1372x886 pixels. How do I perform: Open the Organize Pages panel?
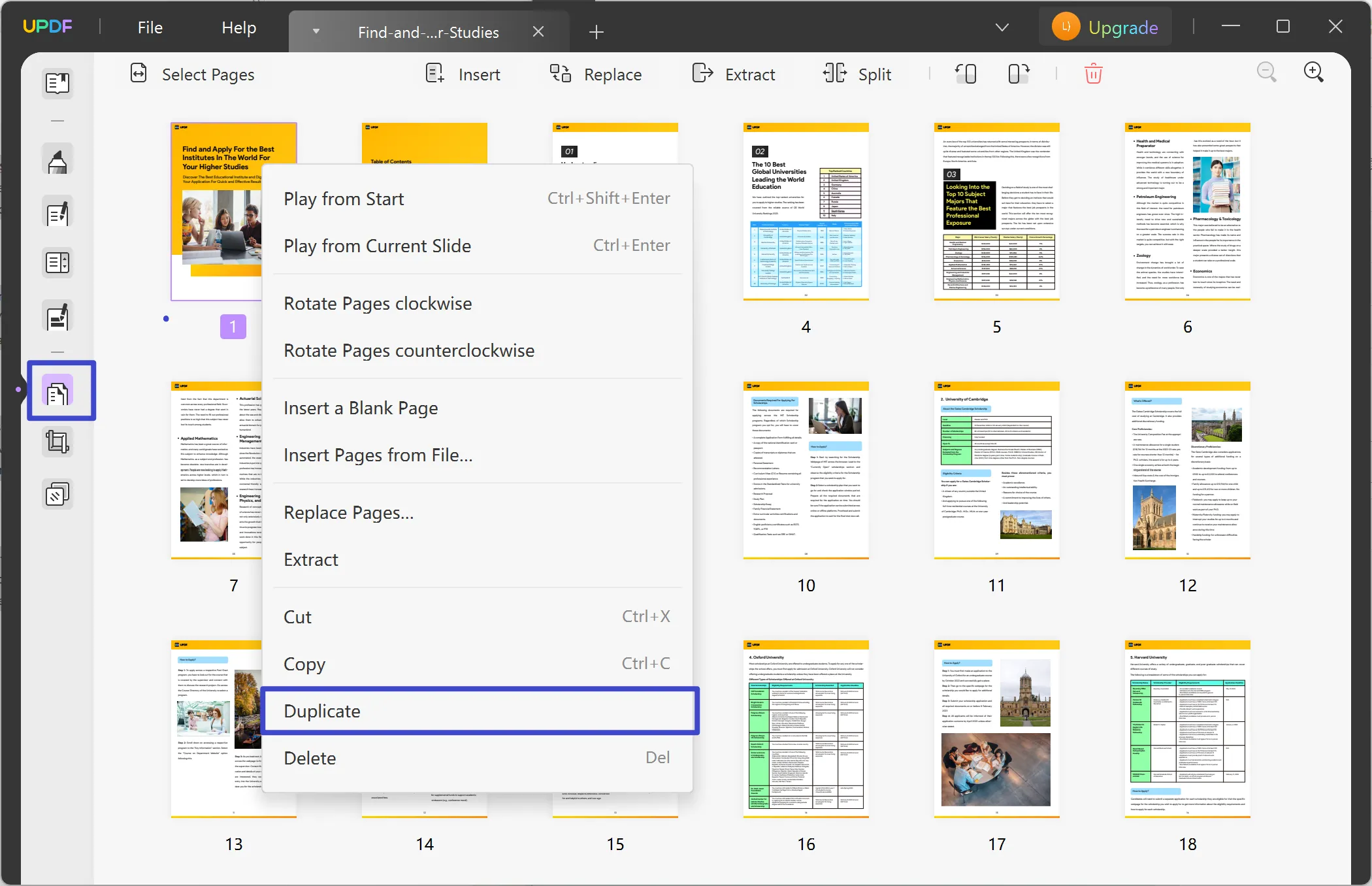tap(61, 391)
